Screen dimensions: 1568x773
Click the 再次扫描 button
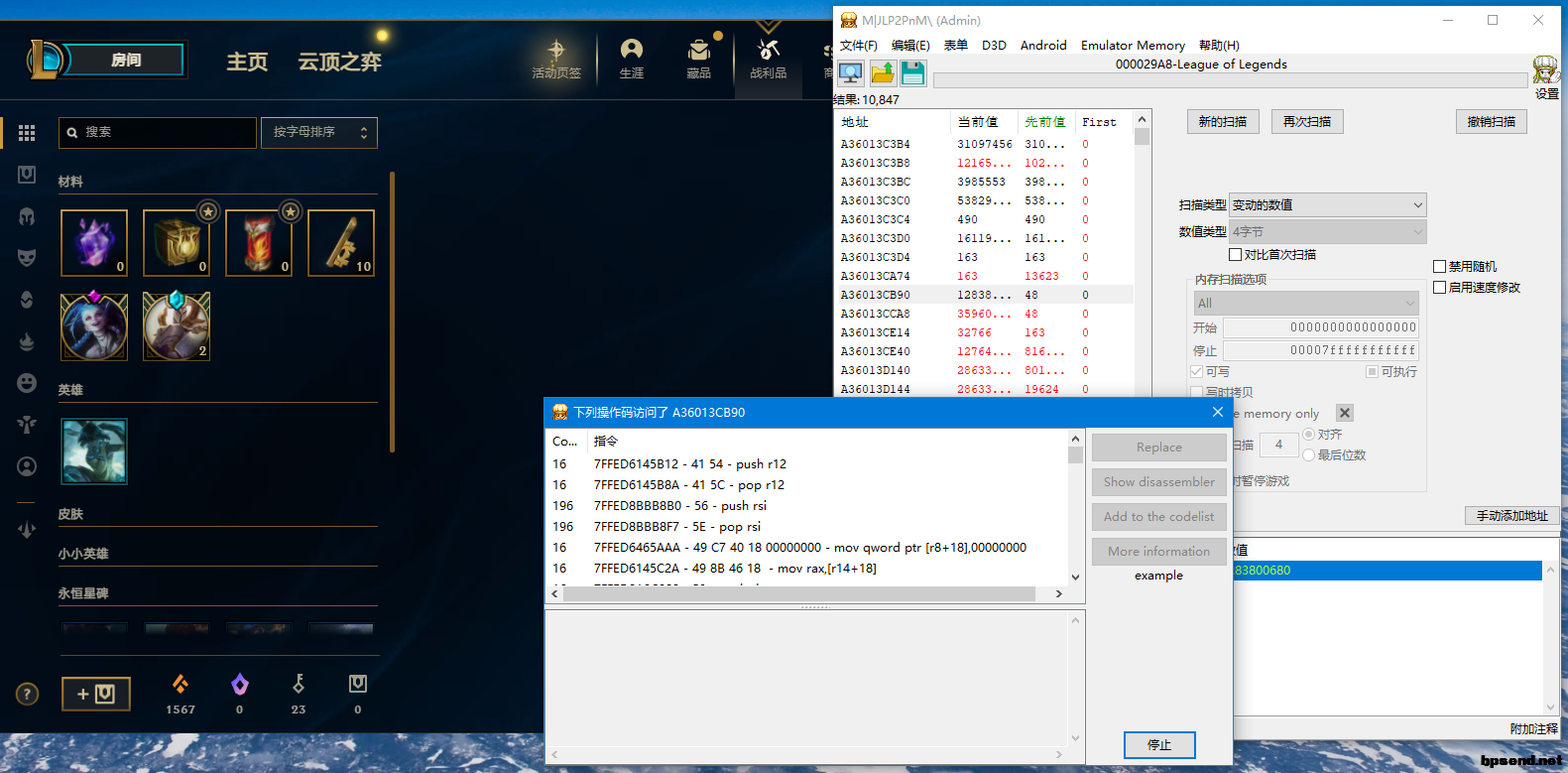point(1307,121)
